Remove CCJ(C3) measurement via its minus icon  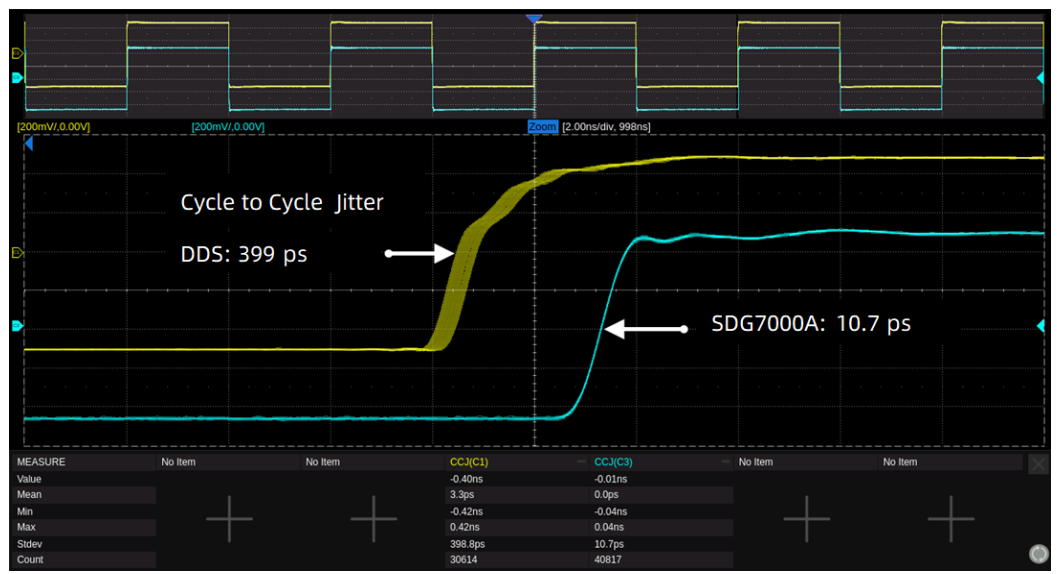point(726,462)
